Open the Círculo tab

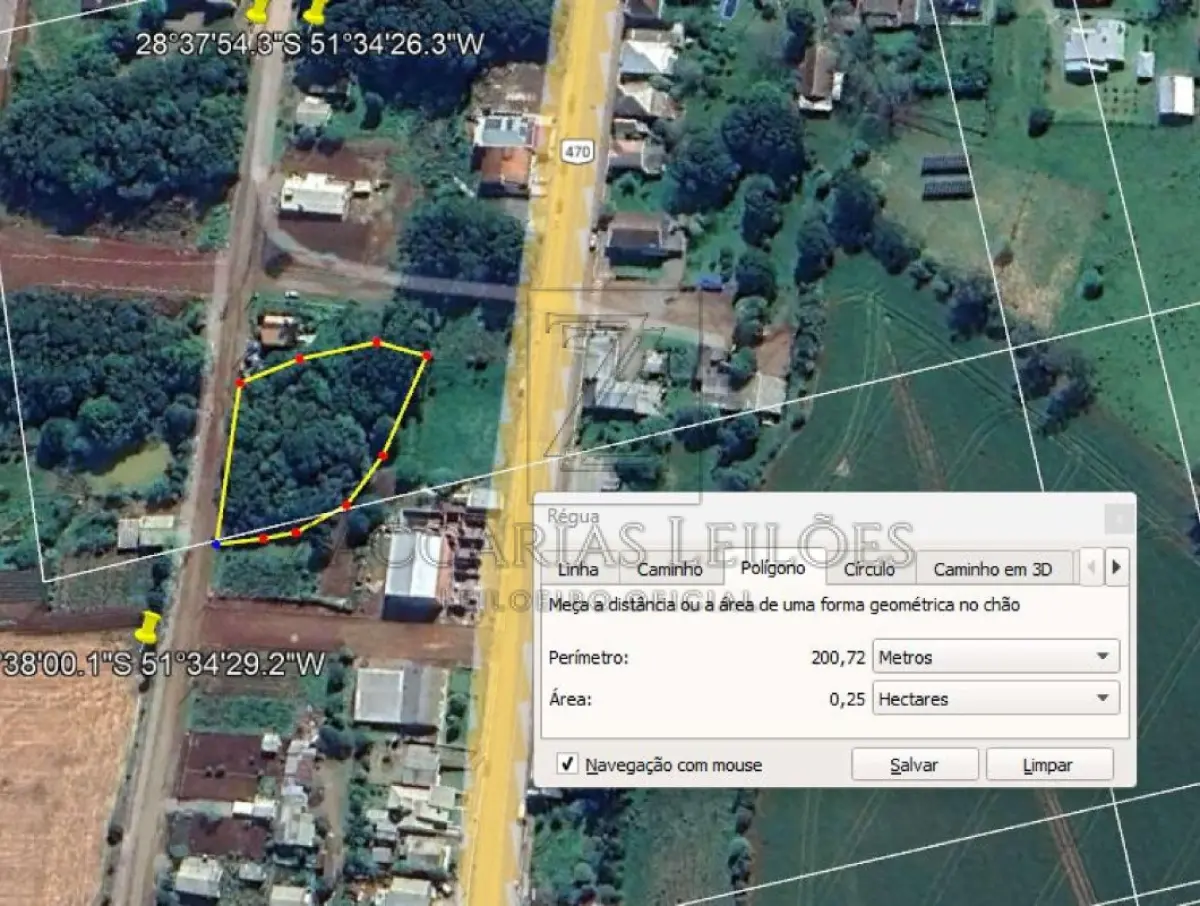pyautogui.click(x=869, y=569)
